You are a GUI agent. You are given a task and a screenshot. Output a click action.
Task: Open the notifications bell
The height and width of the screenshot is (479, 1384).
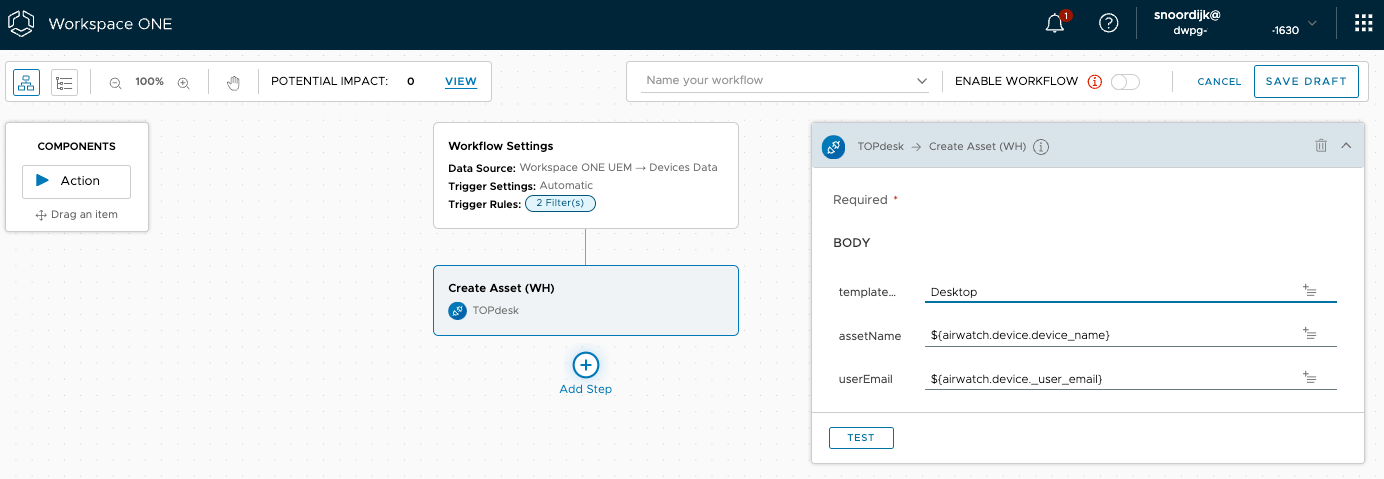pos(1056,23)
